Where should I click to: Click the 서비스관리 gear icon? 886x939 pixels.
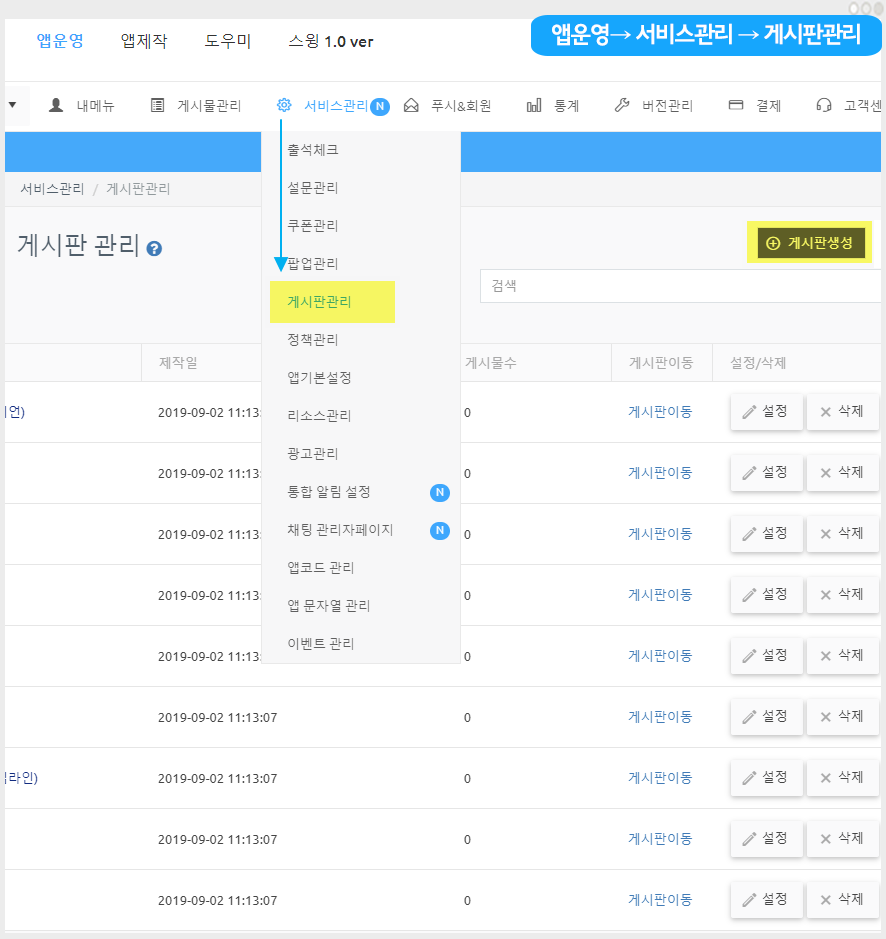tap(284, 105)
